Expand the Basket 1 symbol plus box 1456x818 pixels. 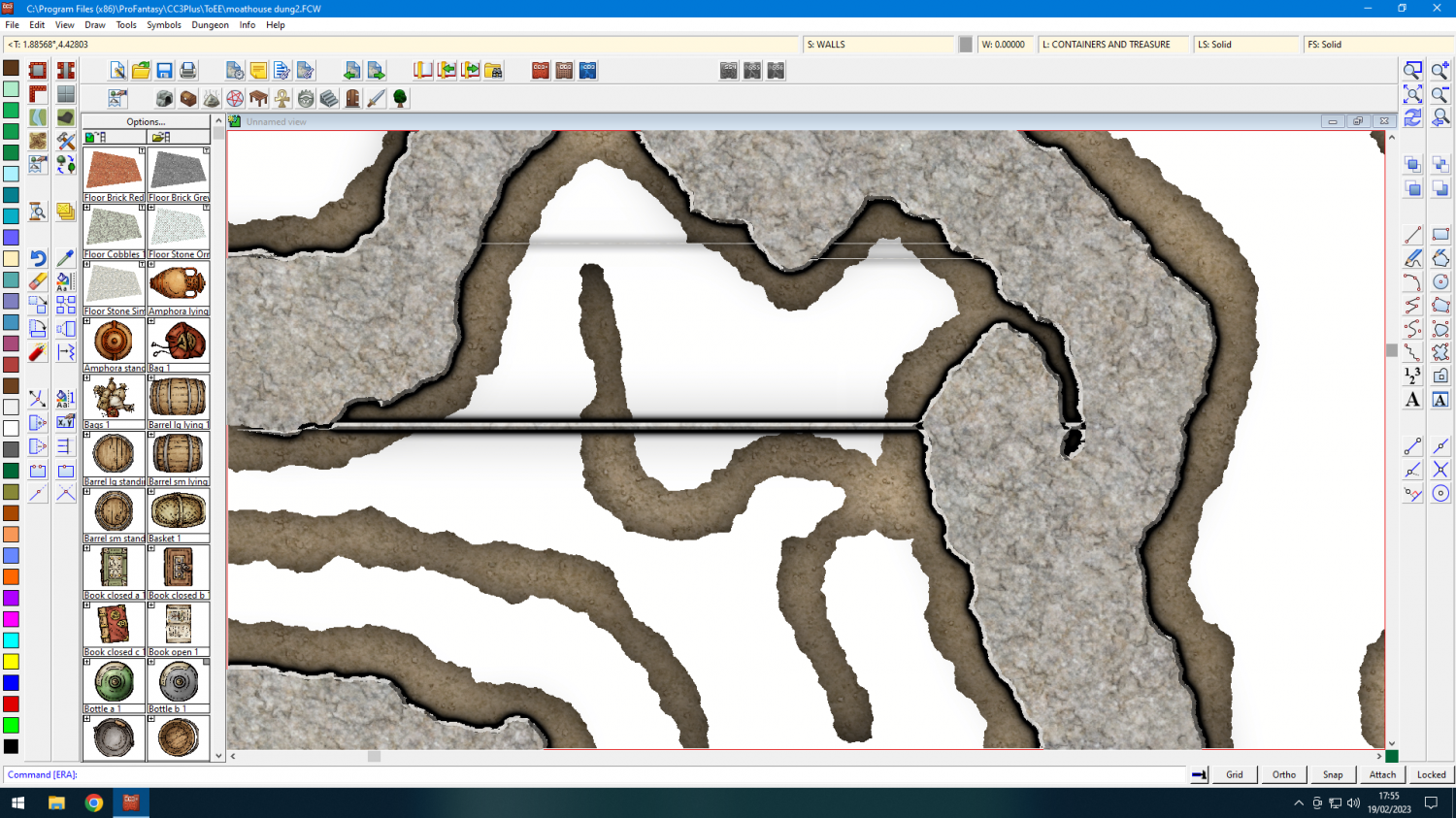coord(151,492)
